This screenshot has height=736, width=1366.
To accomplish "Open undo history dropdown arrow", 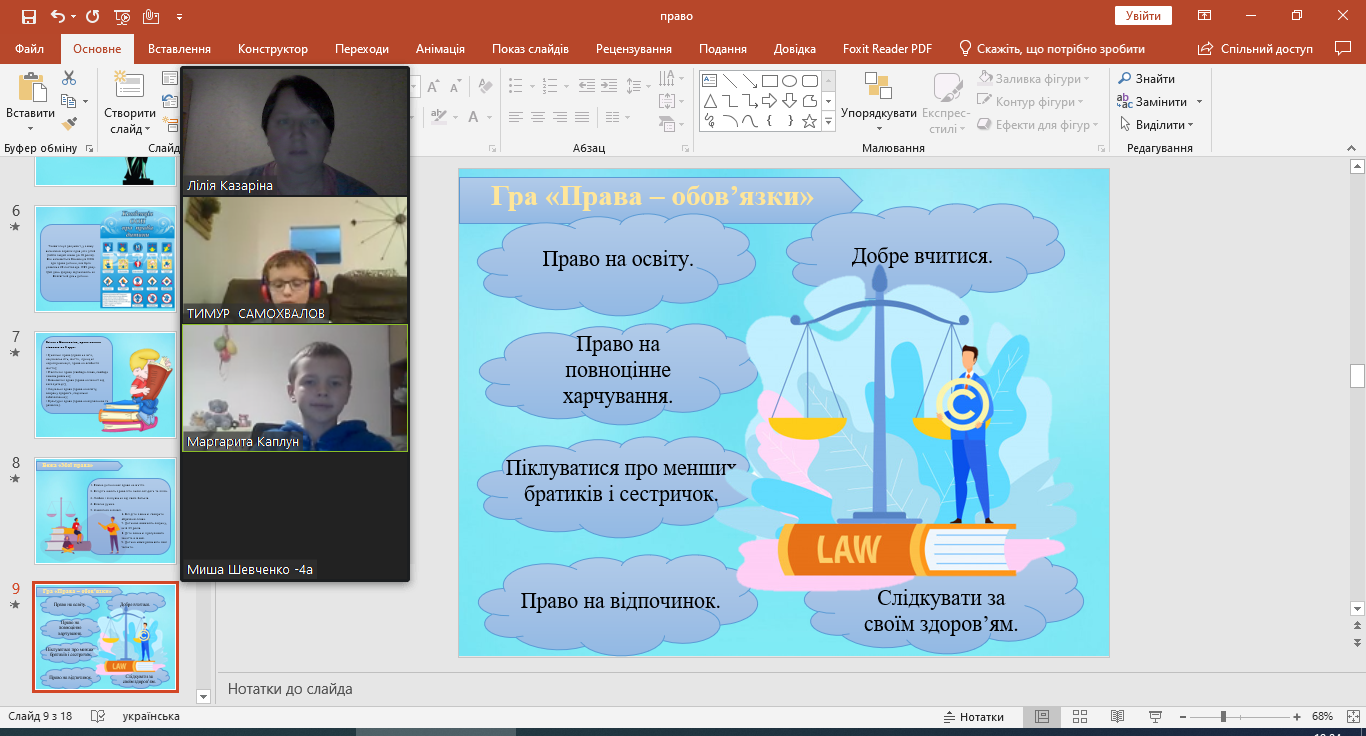I will (x=73, y=17).
